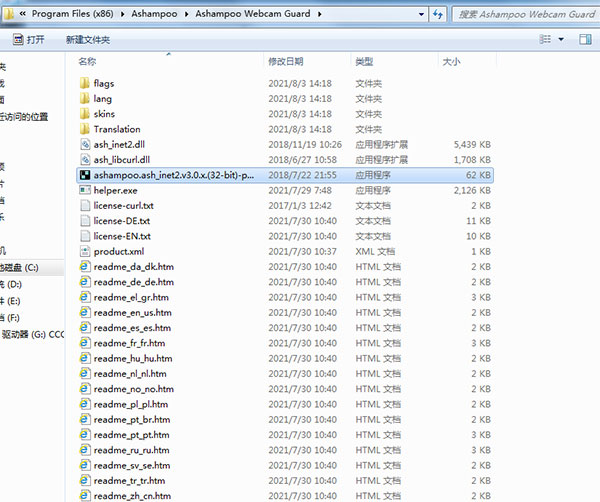Click the readme_fr_fr.htm browser icon

coord(85,343)
